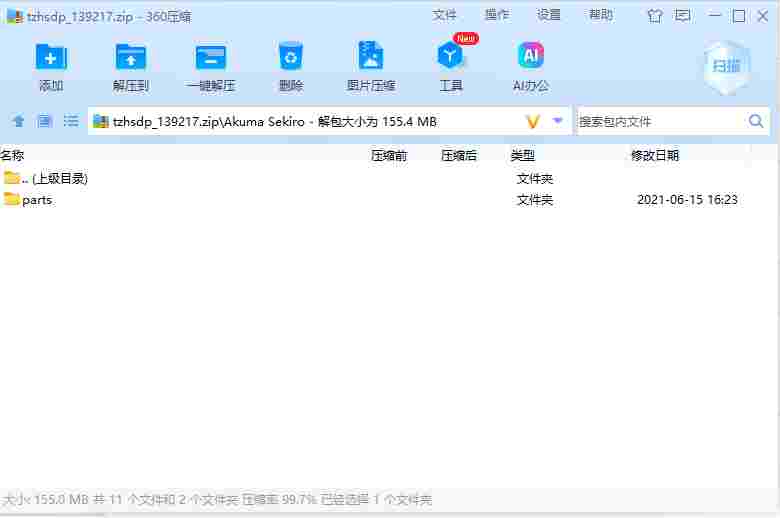Switch to icon view mode
The width and height of the screenshot is (780, 518).
pos(45,121)
